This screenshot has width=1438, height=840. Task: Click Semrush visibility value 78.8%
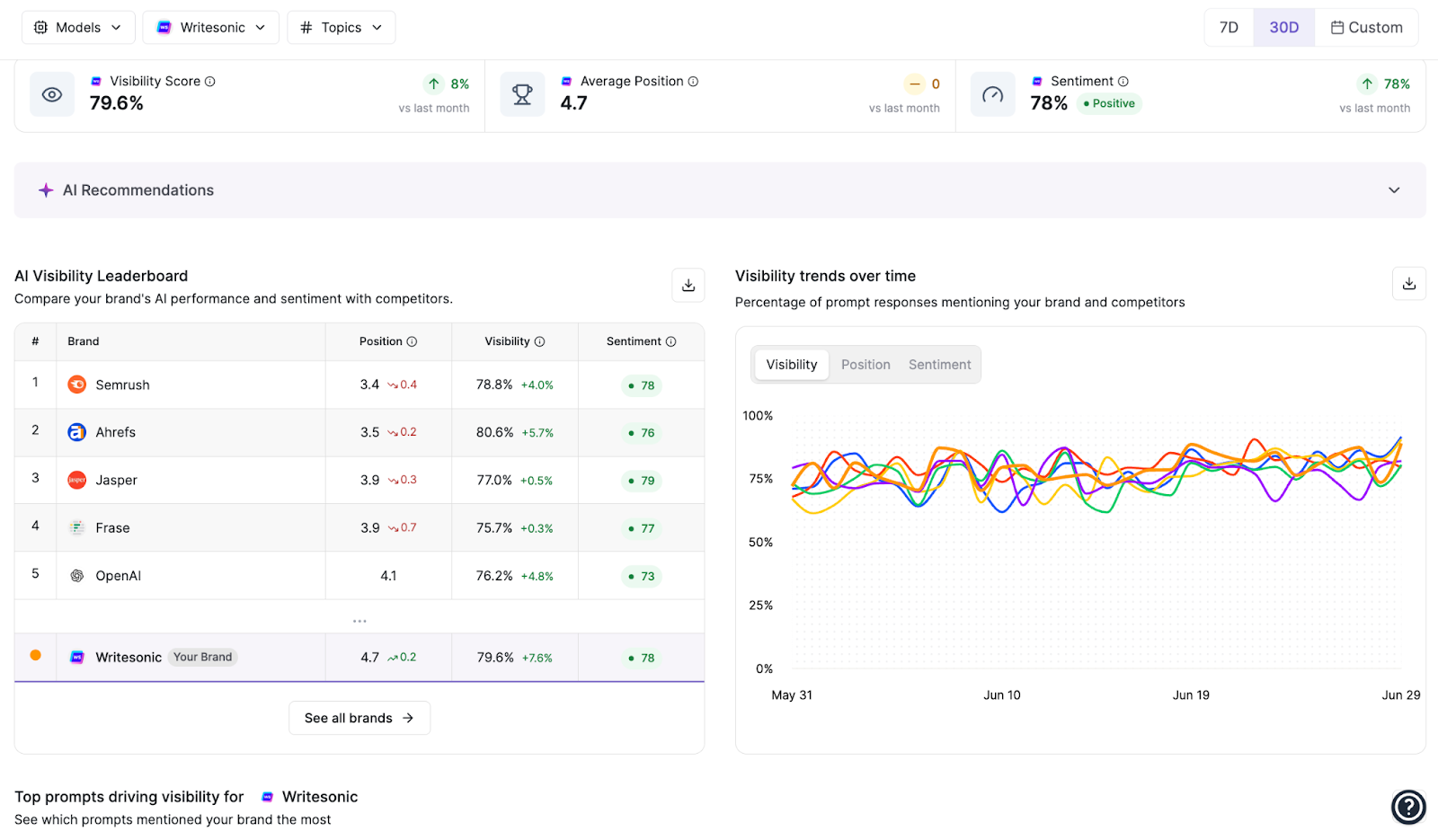494,385
